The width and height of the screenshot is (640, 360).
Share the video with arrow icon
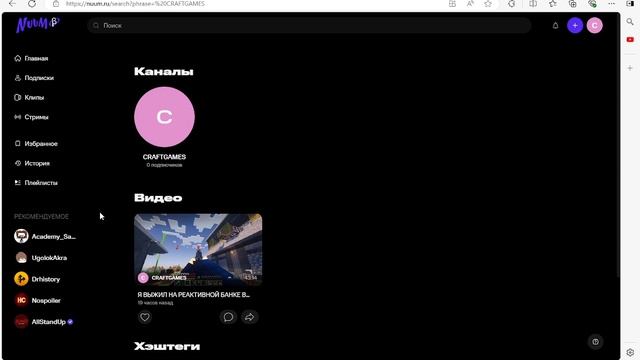pos(249,317)
